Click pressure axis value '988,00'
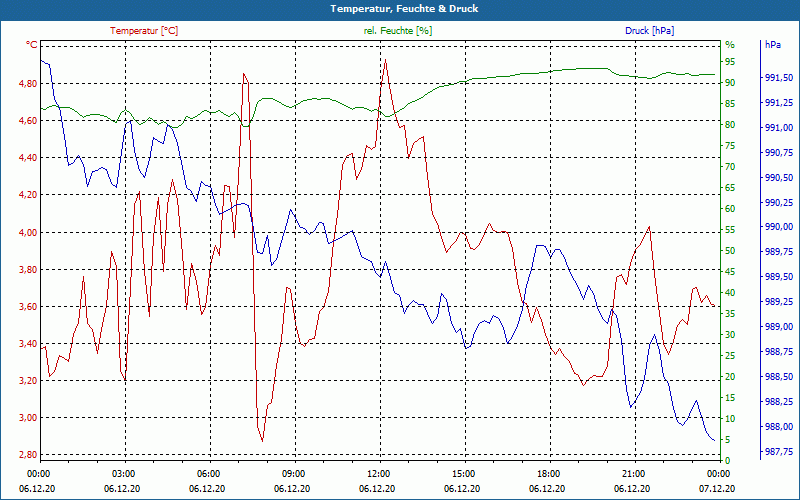The image size is (800, 500). tap(779, 427)
